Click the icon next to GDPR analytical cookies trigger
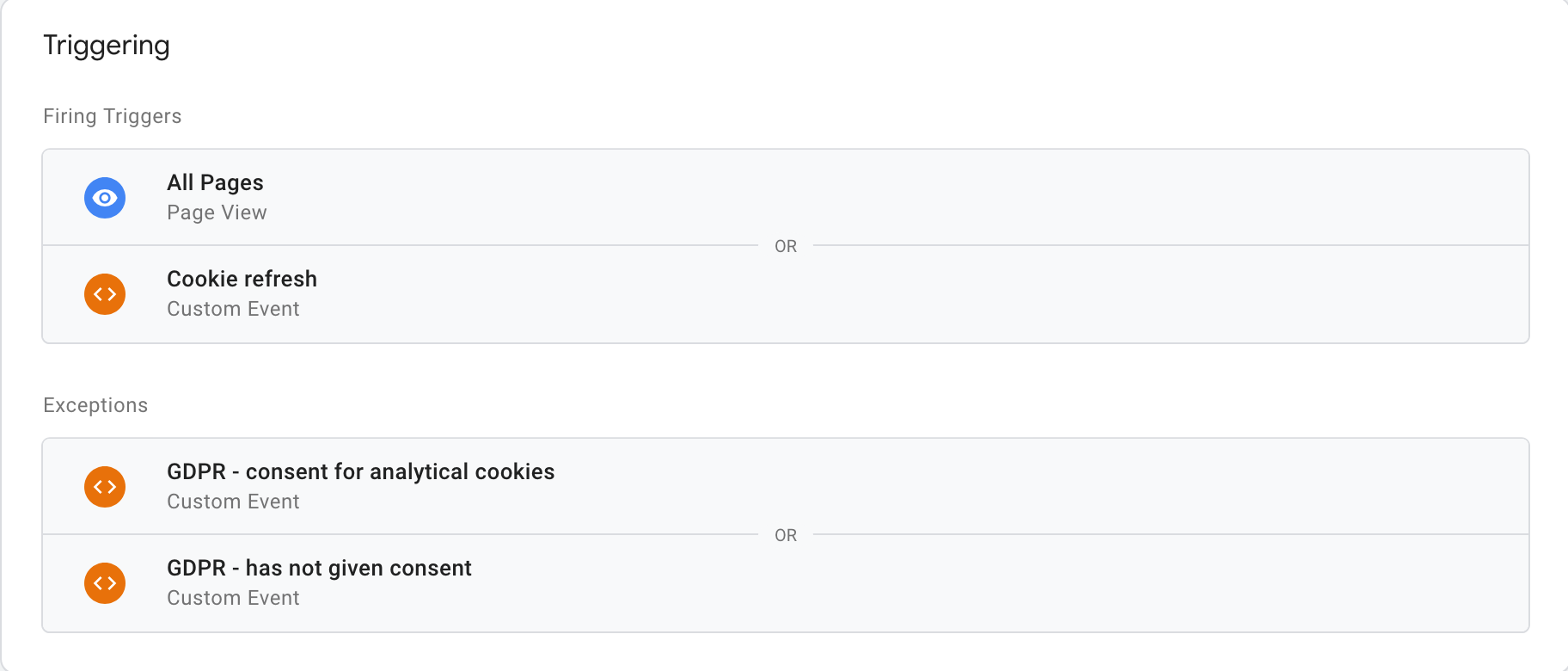Image resolution: width=1568 pixels, height=671 pixels. [x=105, y=487]
